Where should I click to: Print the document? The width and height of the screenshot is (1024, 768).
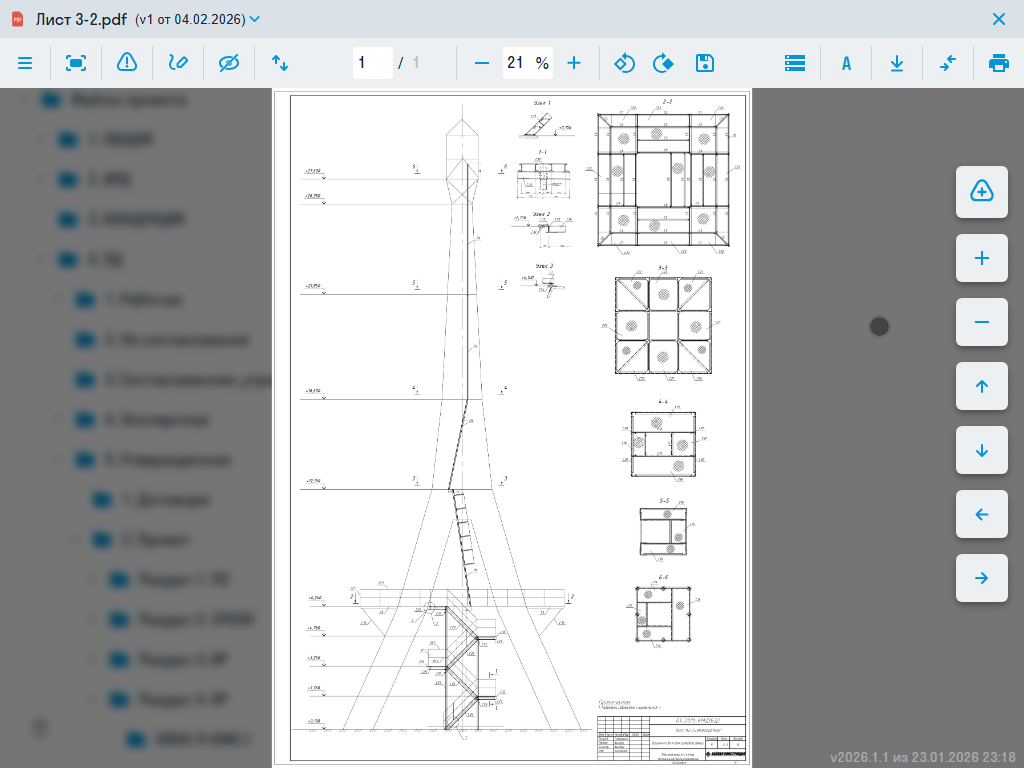coord(998,63)
